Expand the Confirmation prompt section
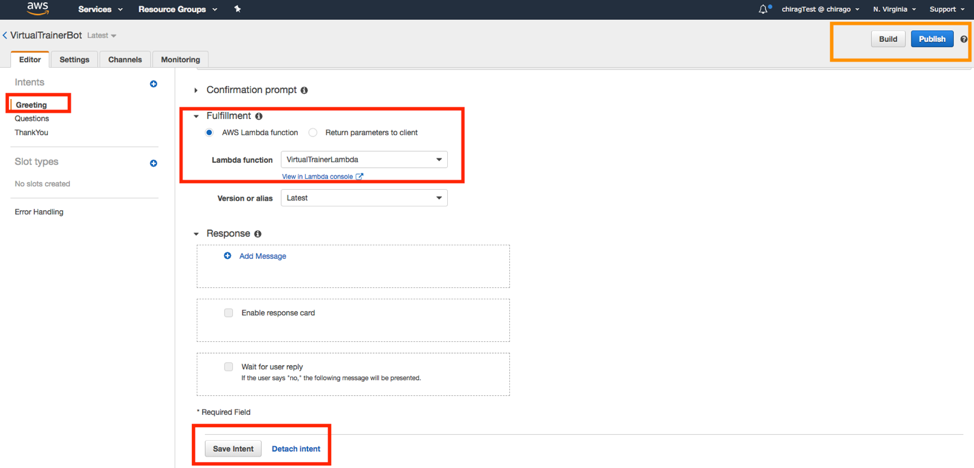Viewport: 974px width, 468px height. (196, 91)
